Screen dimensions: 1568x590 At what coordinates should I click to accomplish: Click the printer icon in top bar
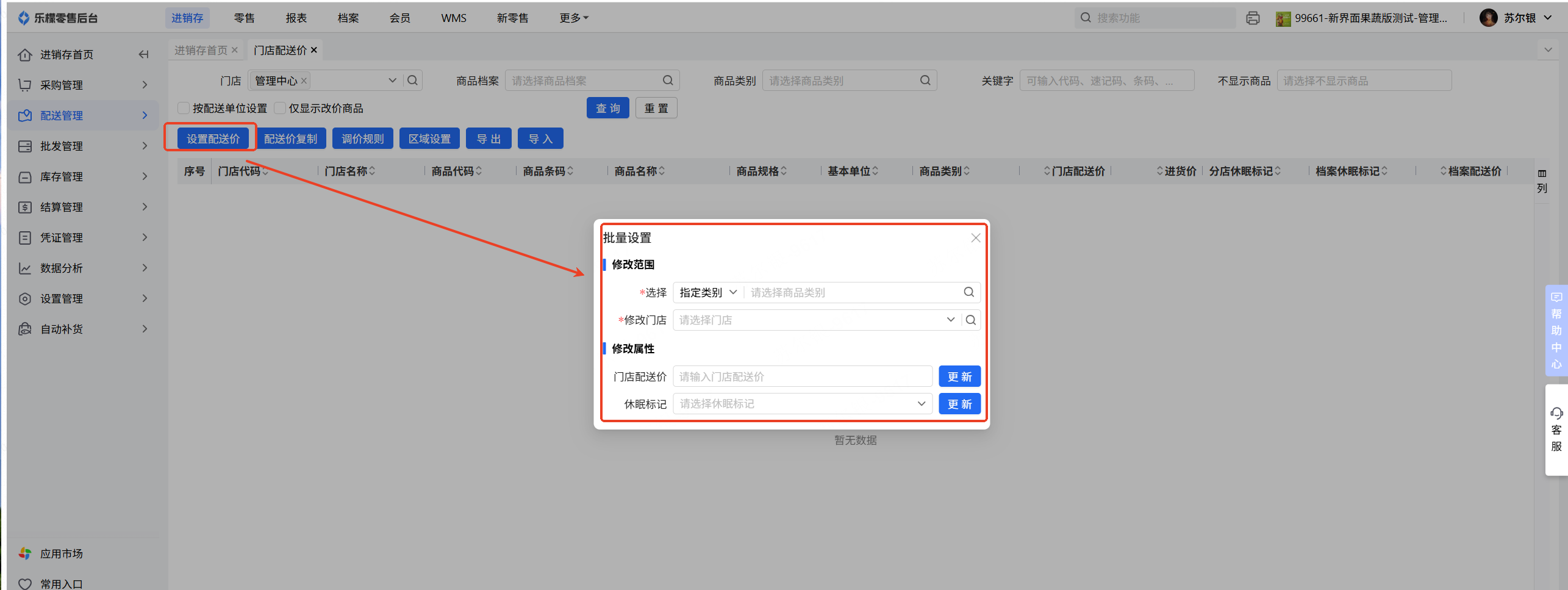coord(1253,18)
